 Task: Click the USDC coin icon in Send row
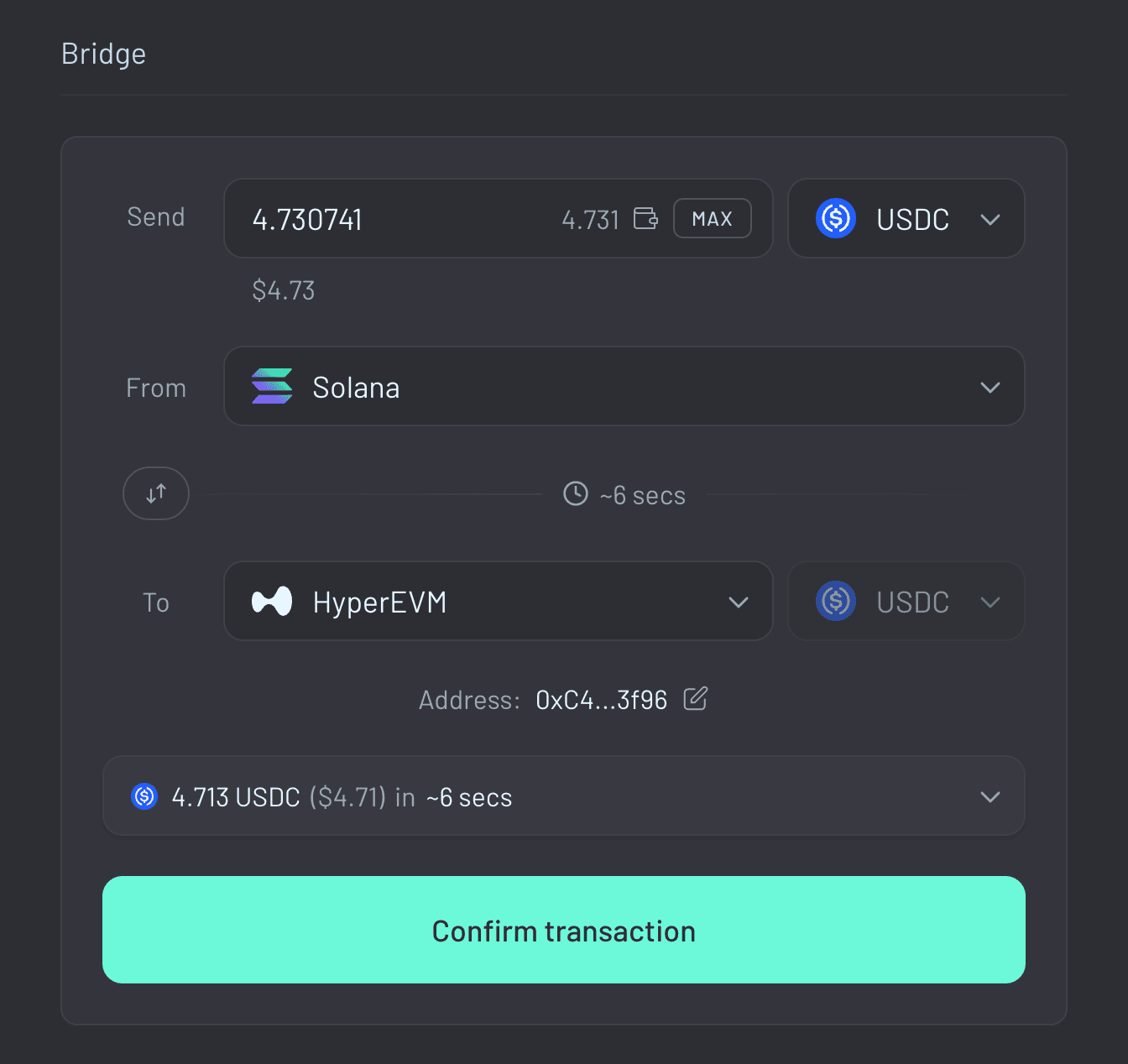point(836,218)
